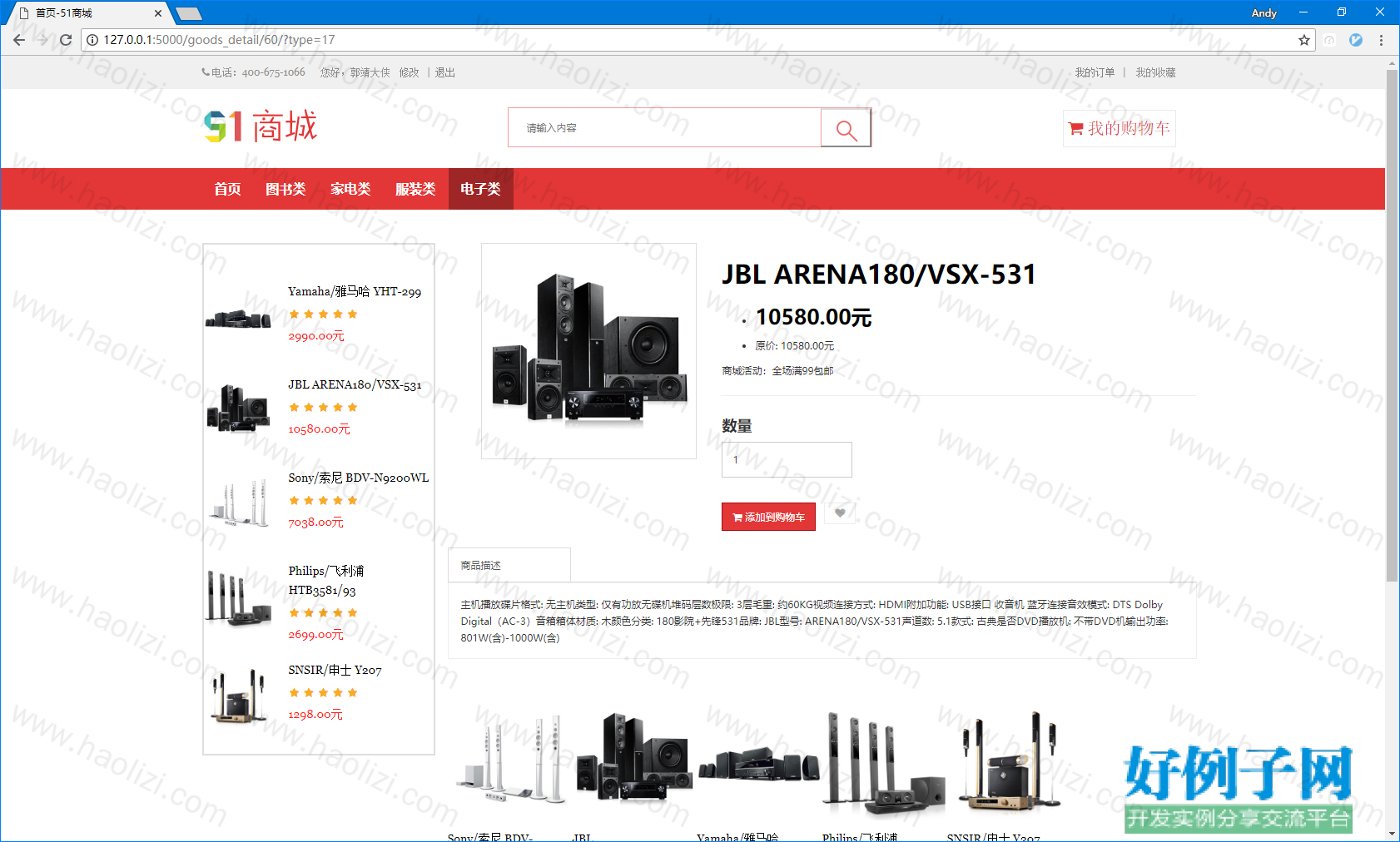Open the JBL ARENA180/VSX-531 sidebar thumbnail

pyautogui.click(x=238, y=407)
